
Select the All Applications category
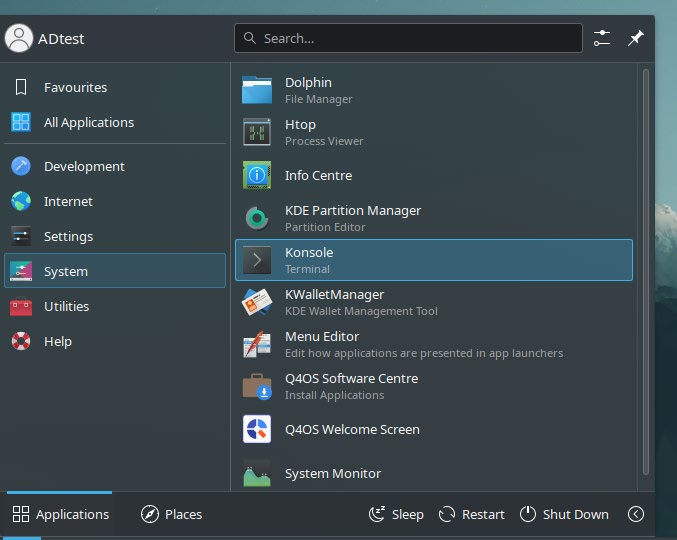(115, 122)
